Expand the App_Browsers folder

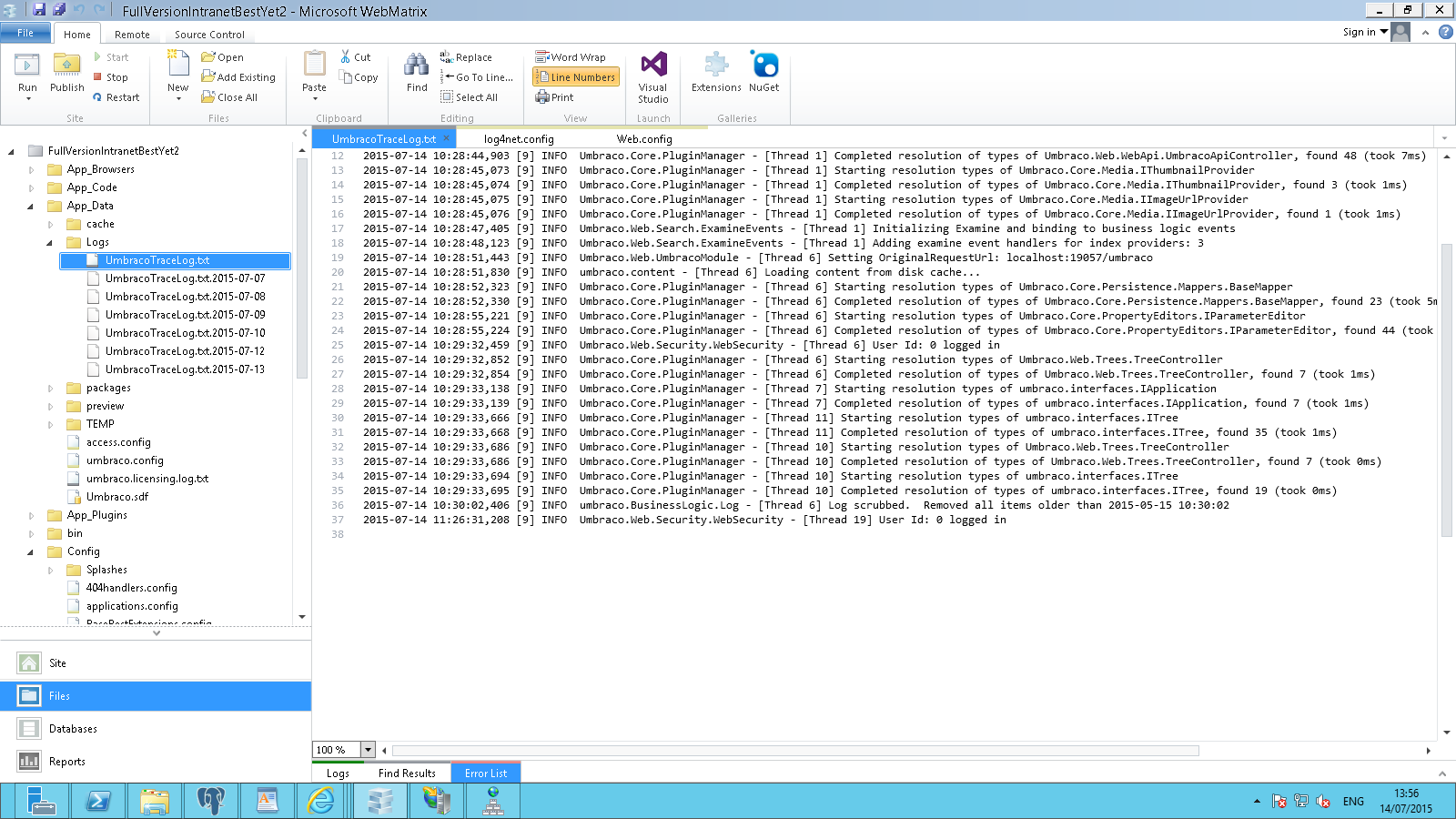[x=31, y=169]
